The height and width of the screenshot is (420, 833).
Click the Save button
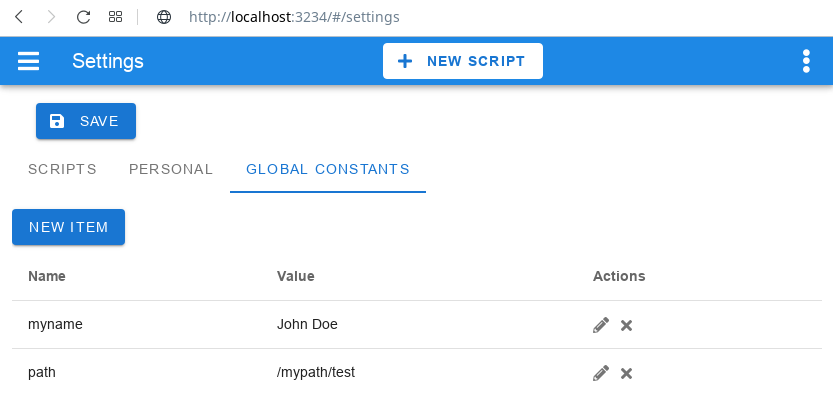point(86,121)
